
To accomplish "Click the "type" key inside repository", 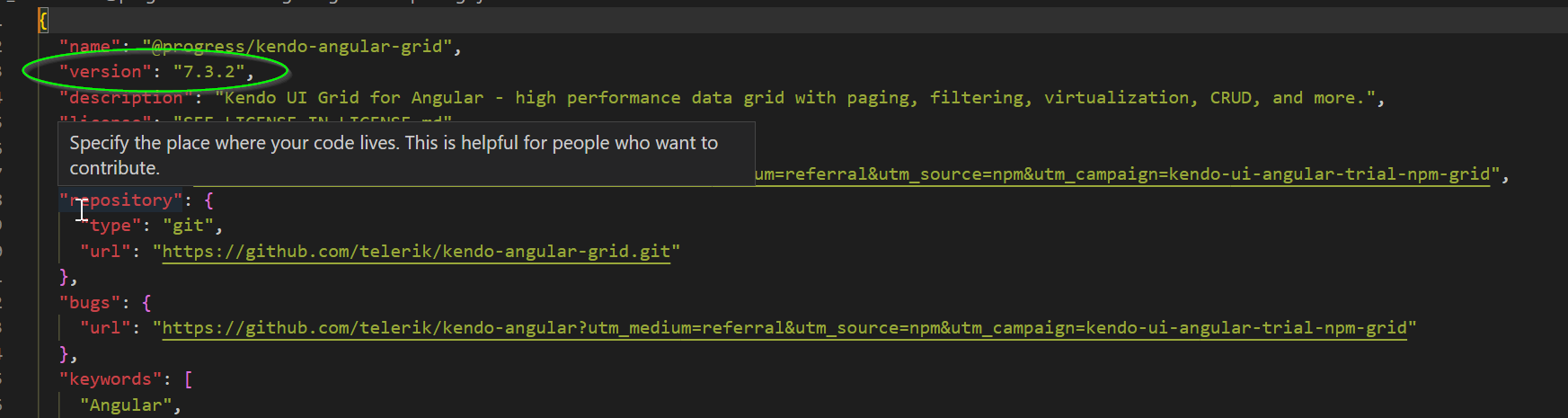I will [111, 226].
